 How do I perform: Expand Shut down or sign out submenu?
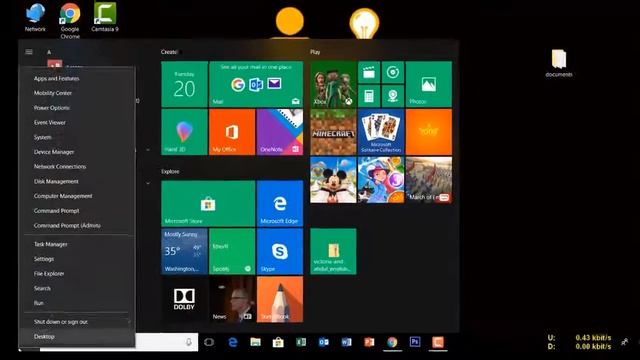[x=78, y=322]
